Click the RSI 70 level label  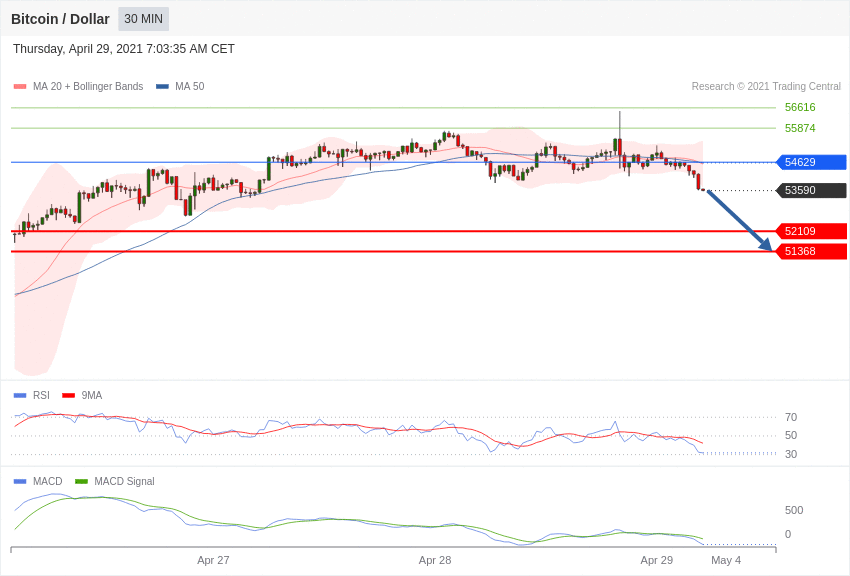click(791, 417)
